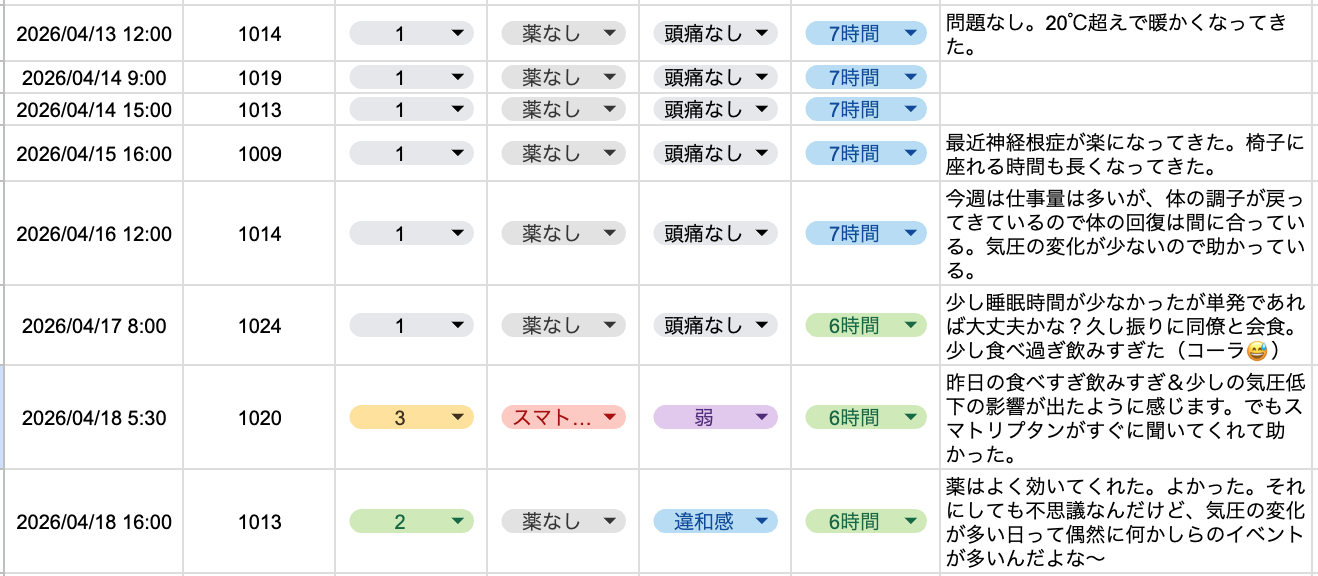Open the 7時間 sleep dropdown on 2026/04/13
The image size is (1318, 576).
[865, 33]
